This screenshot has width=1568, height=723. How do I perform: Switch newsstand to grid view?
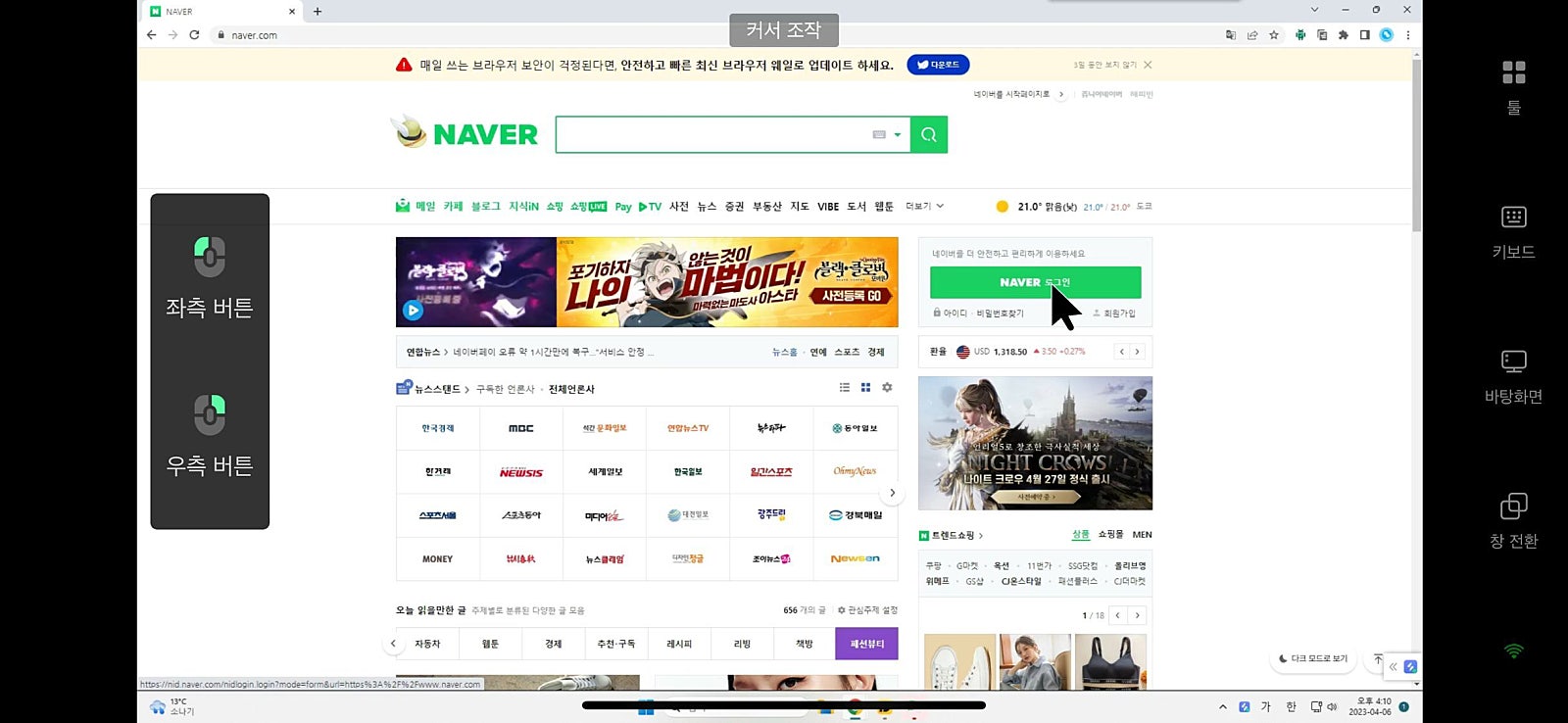(x=865, y=388)
